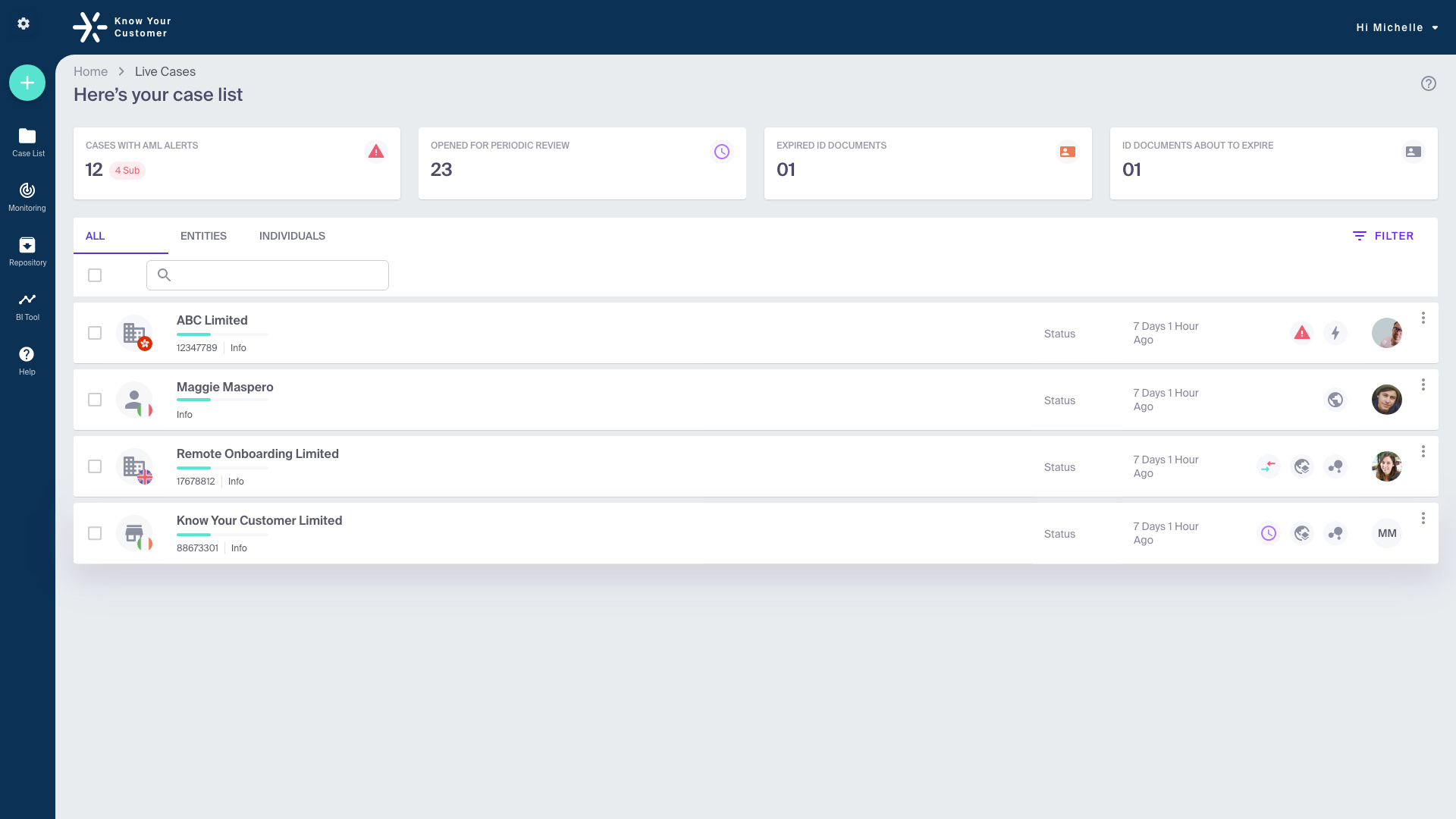
Task: Click the FILTER button
Action: [x=1383, y=236]
